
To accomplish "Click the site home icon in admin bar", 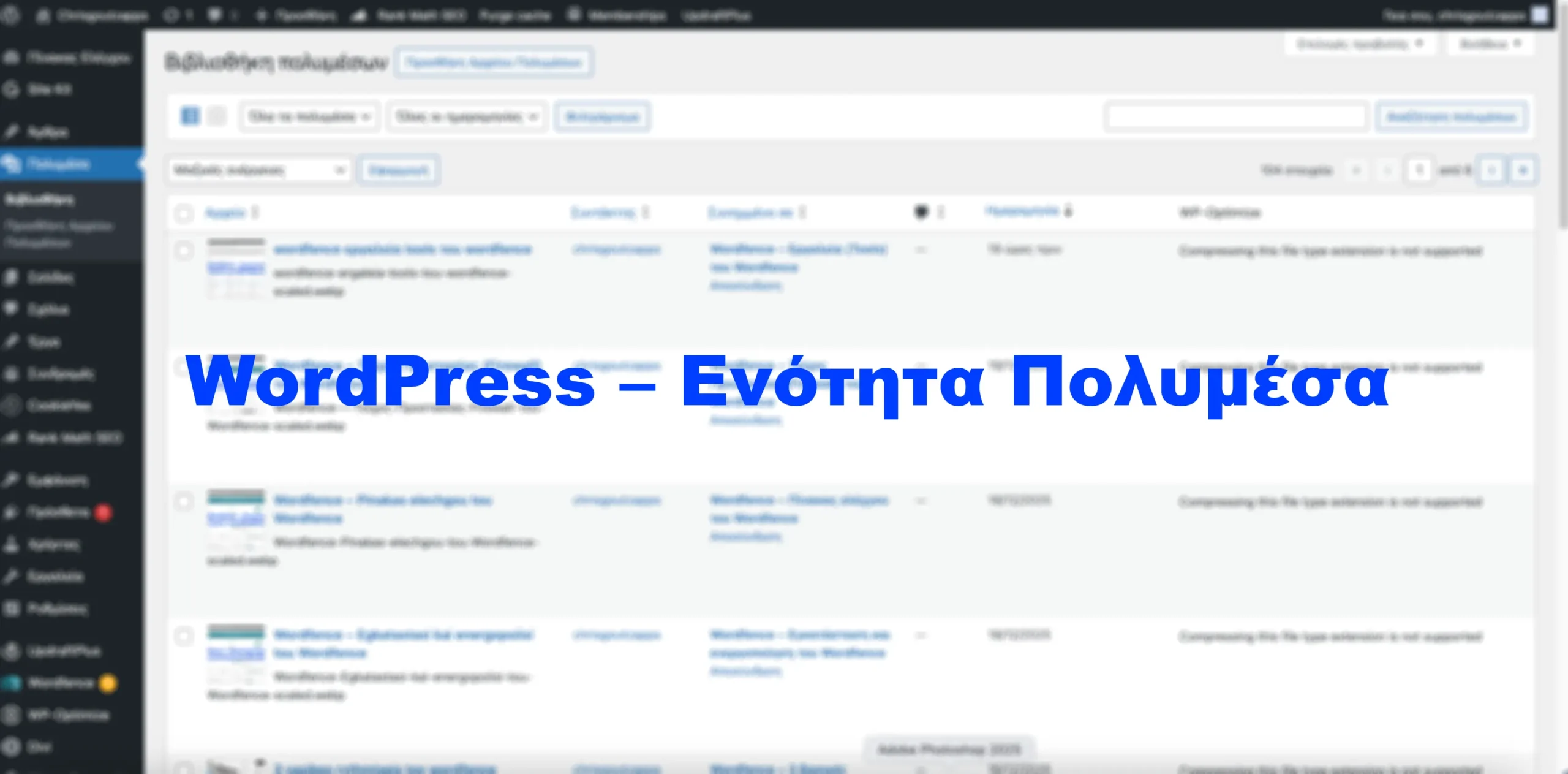I will (43, 15).
